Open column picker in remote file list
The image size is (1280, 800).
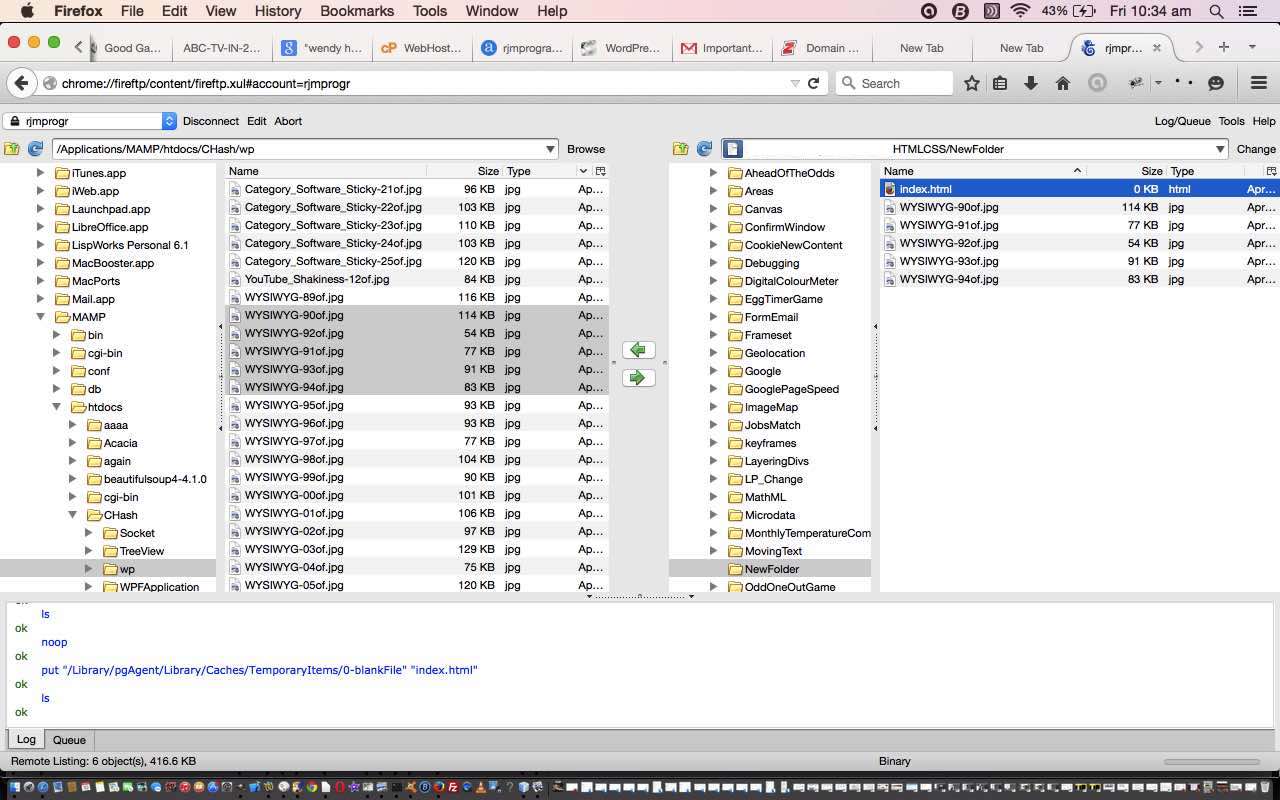click(1272, 171)
